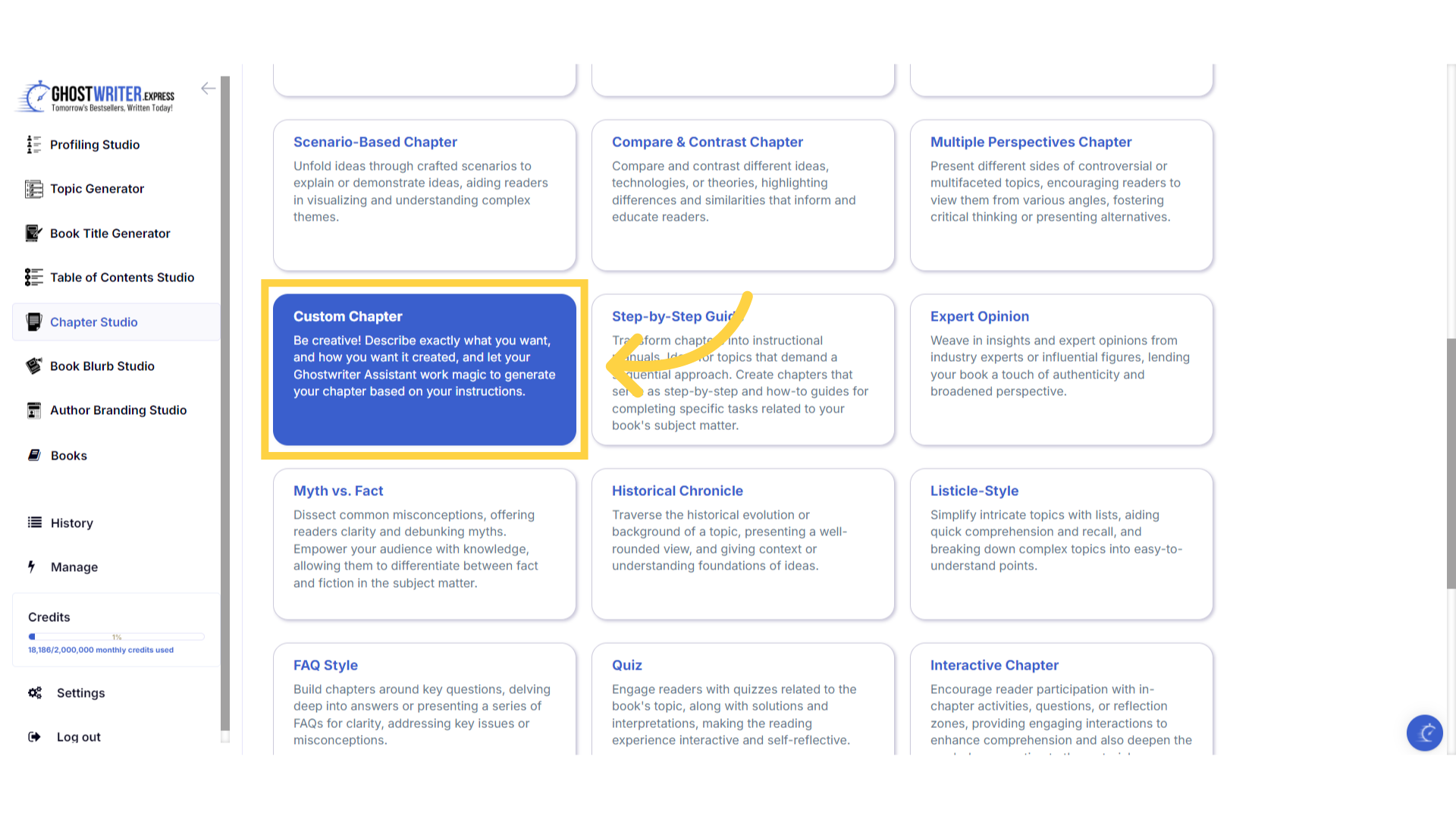
Task: Click the Table of Contents Studio icon
Action: 33,278
